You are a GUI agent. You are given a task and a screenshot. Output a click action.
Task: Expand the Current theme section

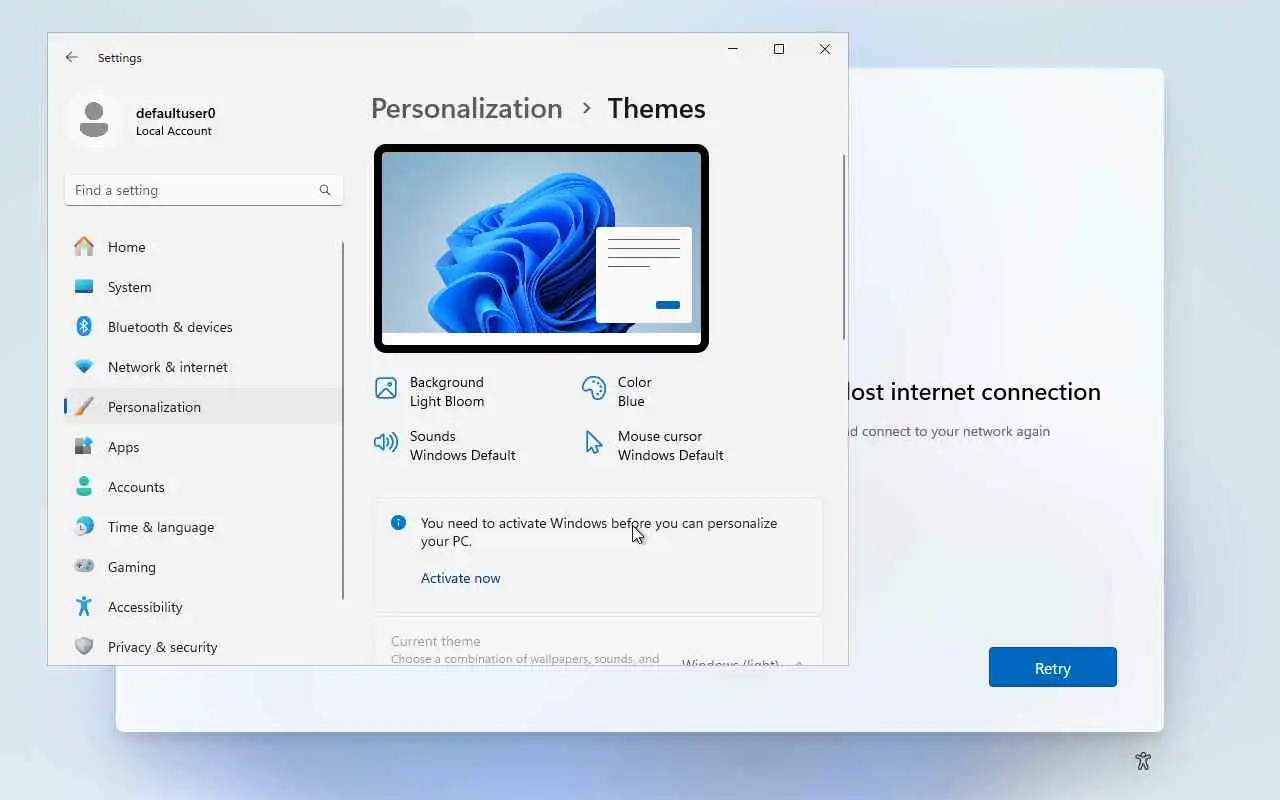coord(598,642)
